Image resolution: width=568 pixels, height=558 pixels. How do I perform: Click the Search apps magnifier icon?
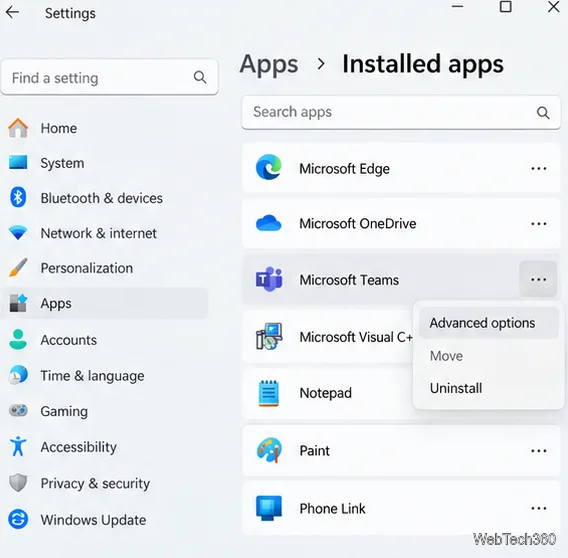click(x=543, y=113)
